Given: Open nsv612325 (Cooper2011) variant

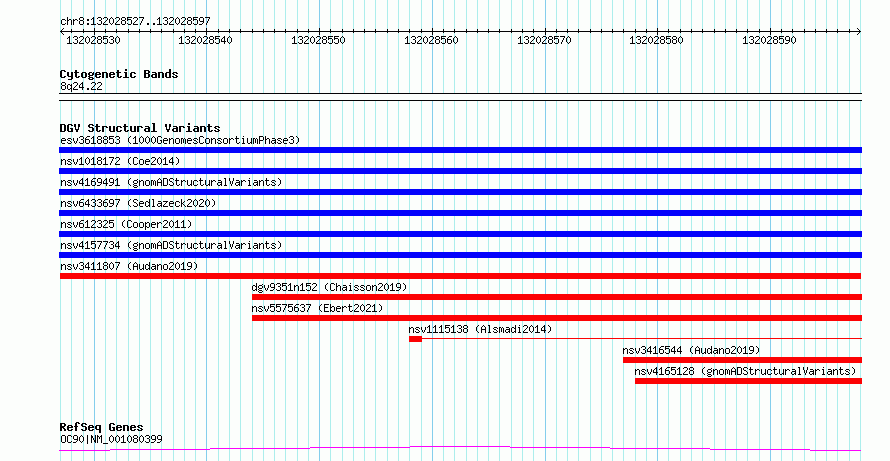Looking at the screenshot, I should point(126,224).
